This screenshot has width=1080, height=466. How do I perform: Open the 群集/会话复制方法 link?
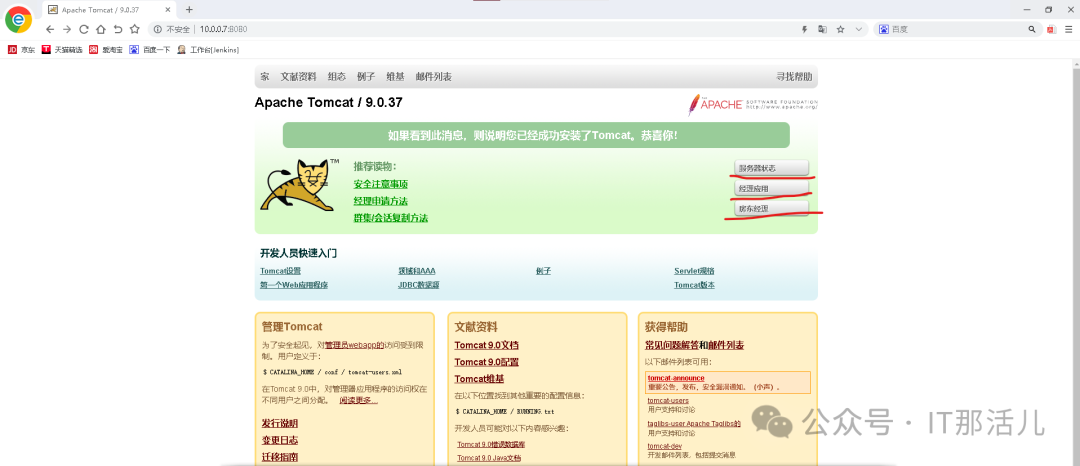click(391, 218)
